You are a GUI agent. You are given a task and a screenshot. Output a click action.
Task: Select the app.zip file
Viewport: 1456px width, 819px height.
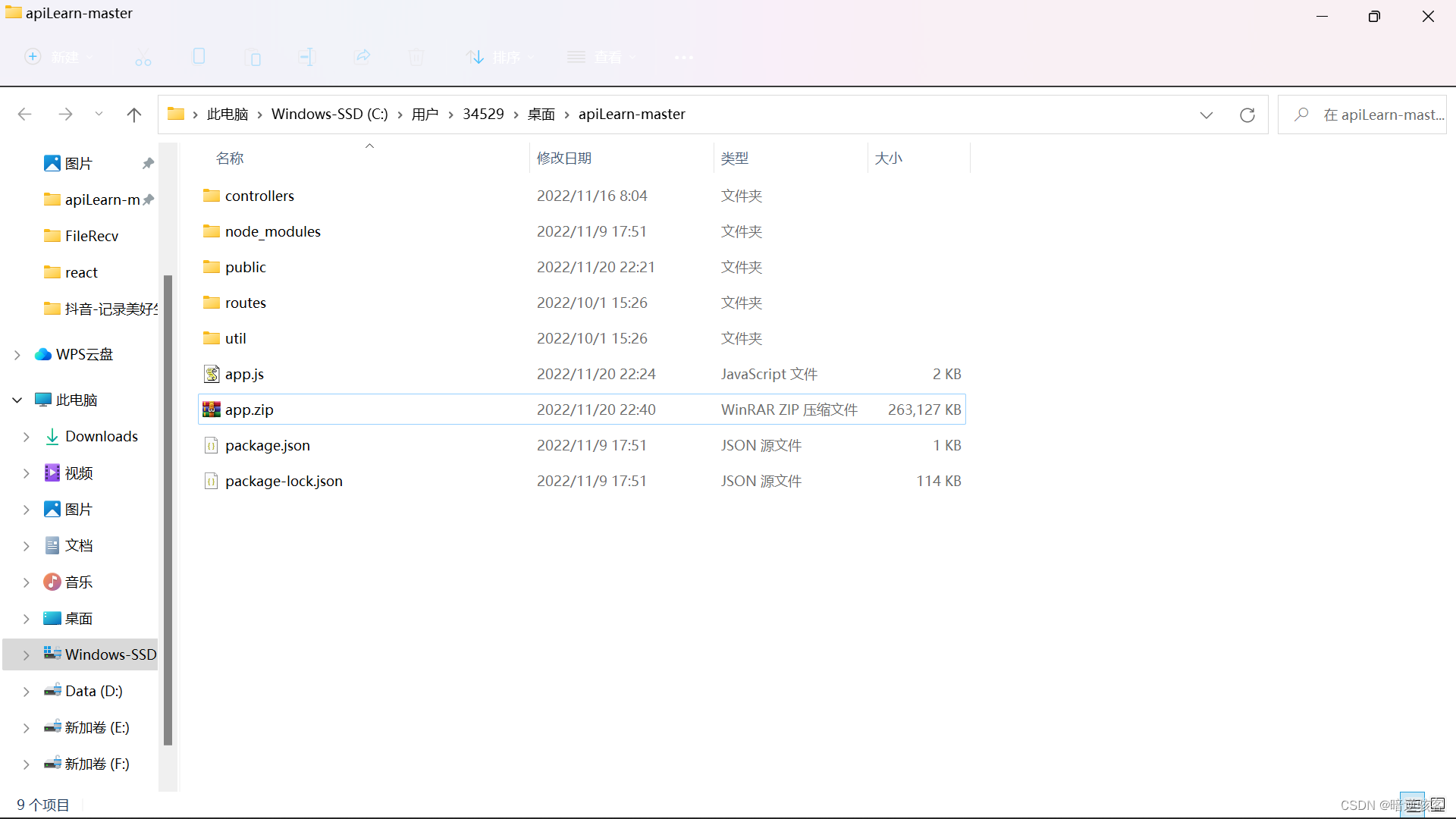(249, 410)
